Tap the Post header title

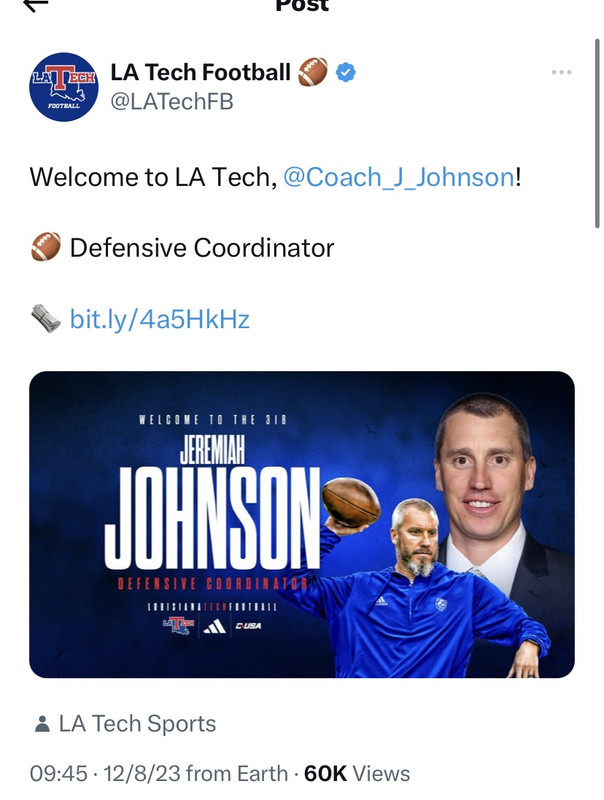point(302,5)
